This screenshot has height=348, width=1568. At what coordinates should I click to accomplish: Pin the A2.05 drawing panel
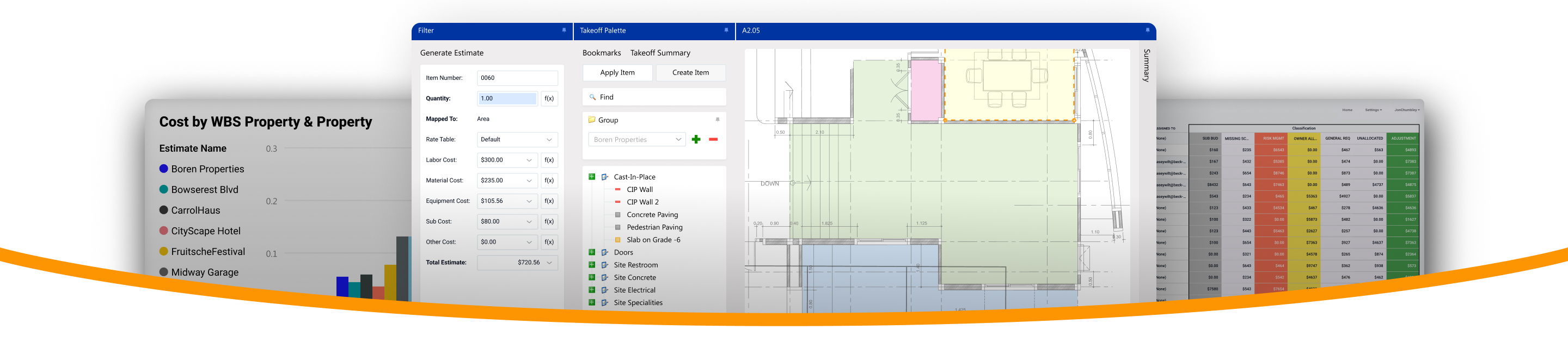point(1147,30)
